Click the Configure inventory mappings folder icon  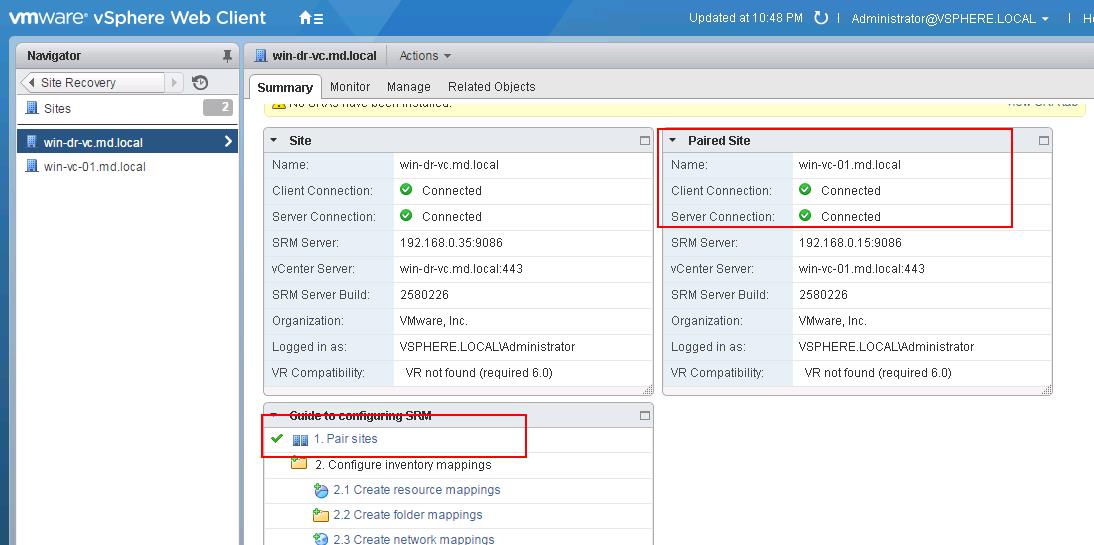[x=299, y=464]
